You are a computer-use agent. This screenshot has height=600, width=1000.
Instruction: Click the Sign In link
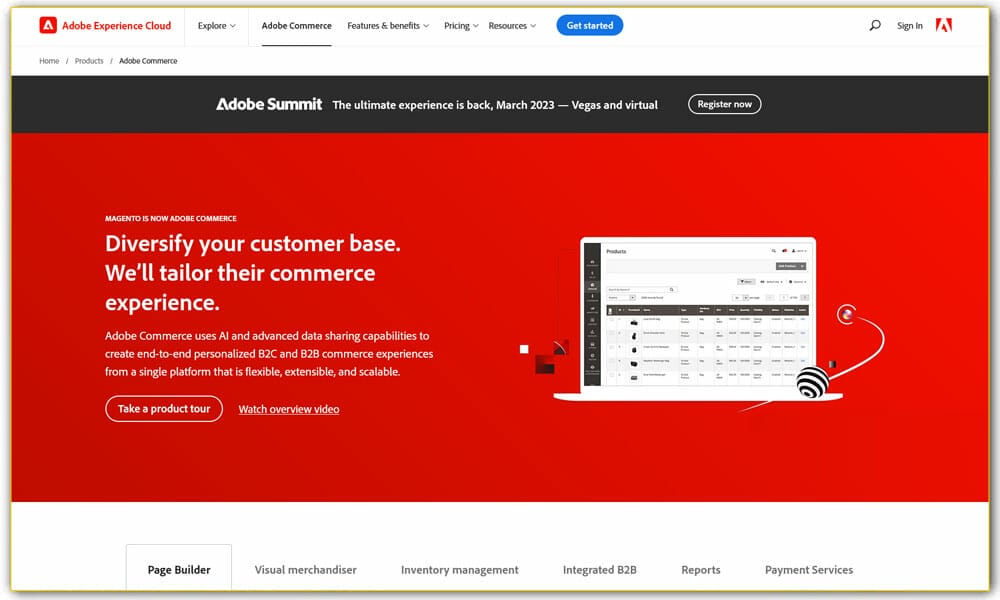click(909, 26)
